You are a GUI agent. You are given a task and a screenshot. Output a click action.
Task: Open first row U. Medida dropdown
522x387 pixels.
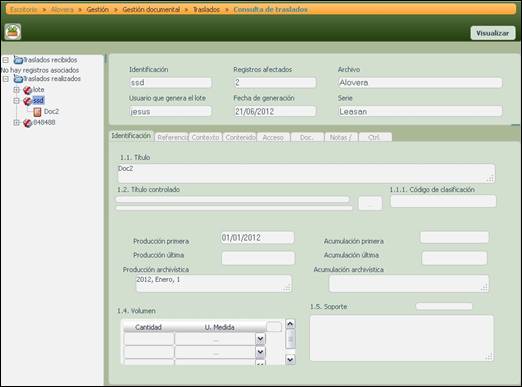pyautogui.click(x=260, y=339)
